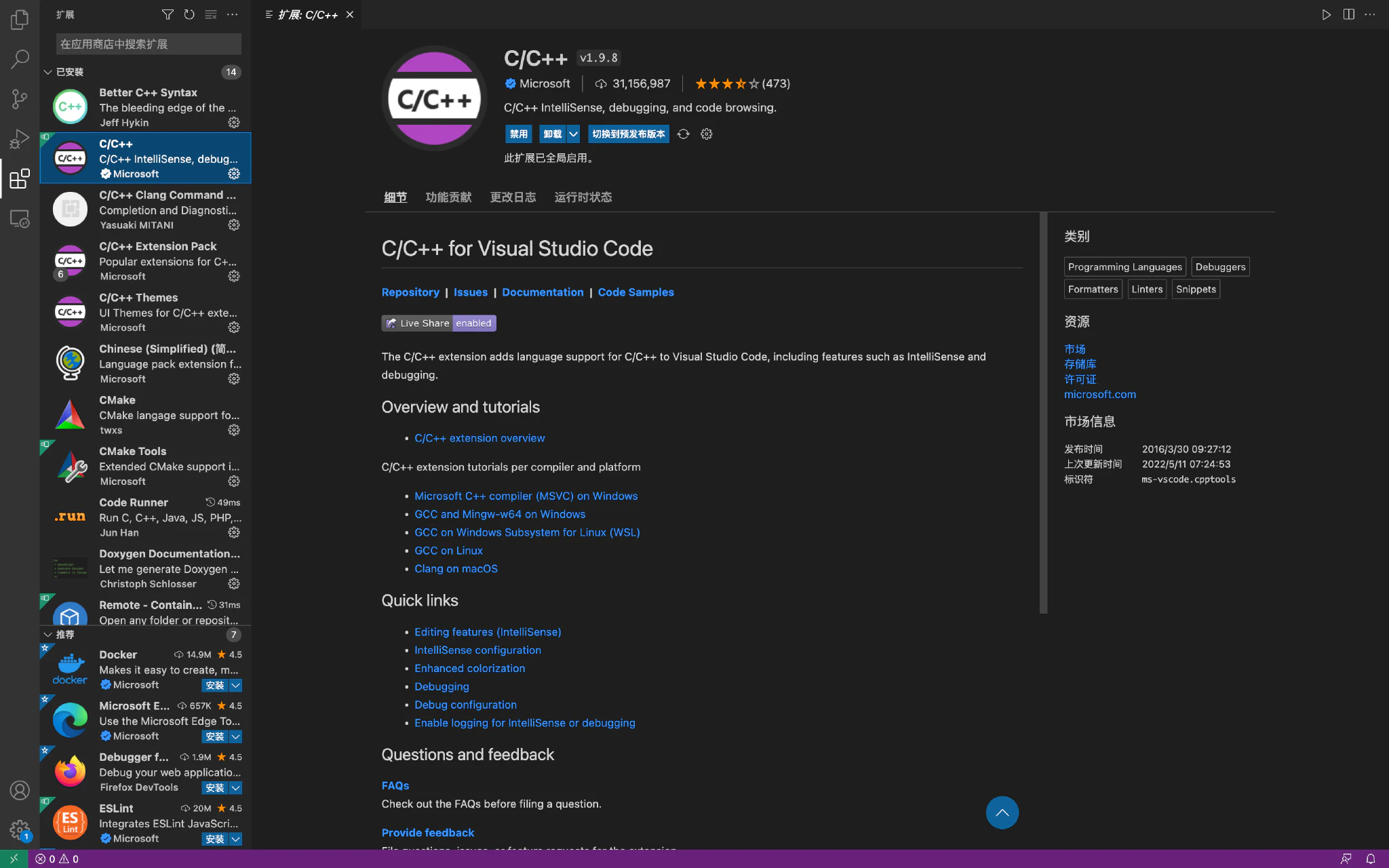Open settings gear for the CMake Tools extension
The height and width of the screenshot is (868, 1389).
[233, 481]
